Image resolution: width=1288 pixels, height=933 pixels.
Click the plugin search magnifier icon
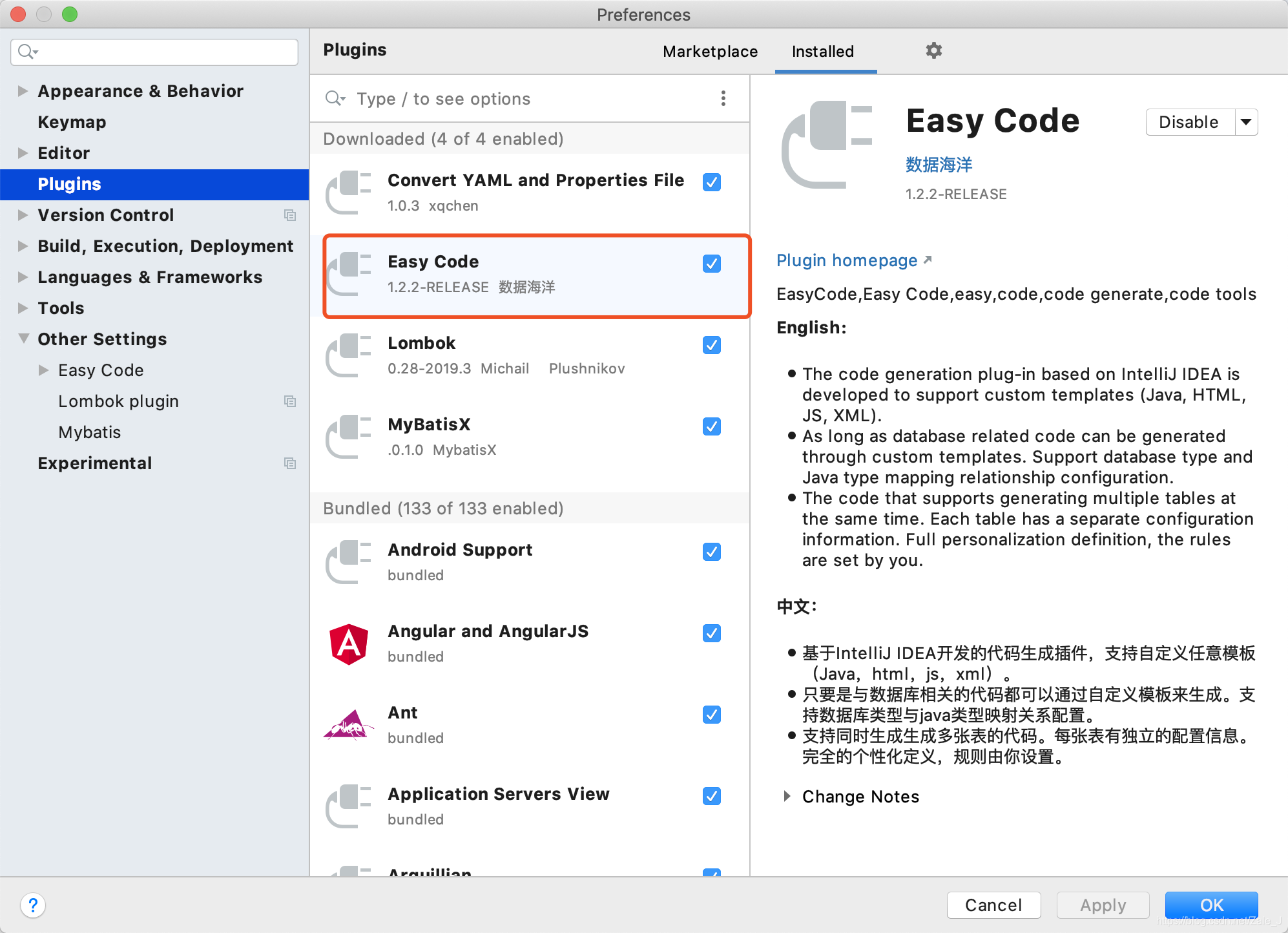(x=335, y=98)
